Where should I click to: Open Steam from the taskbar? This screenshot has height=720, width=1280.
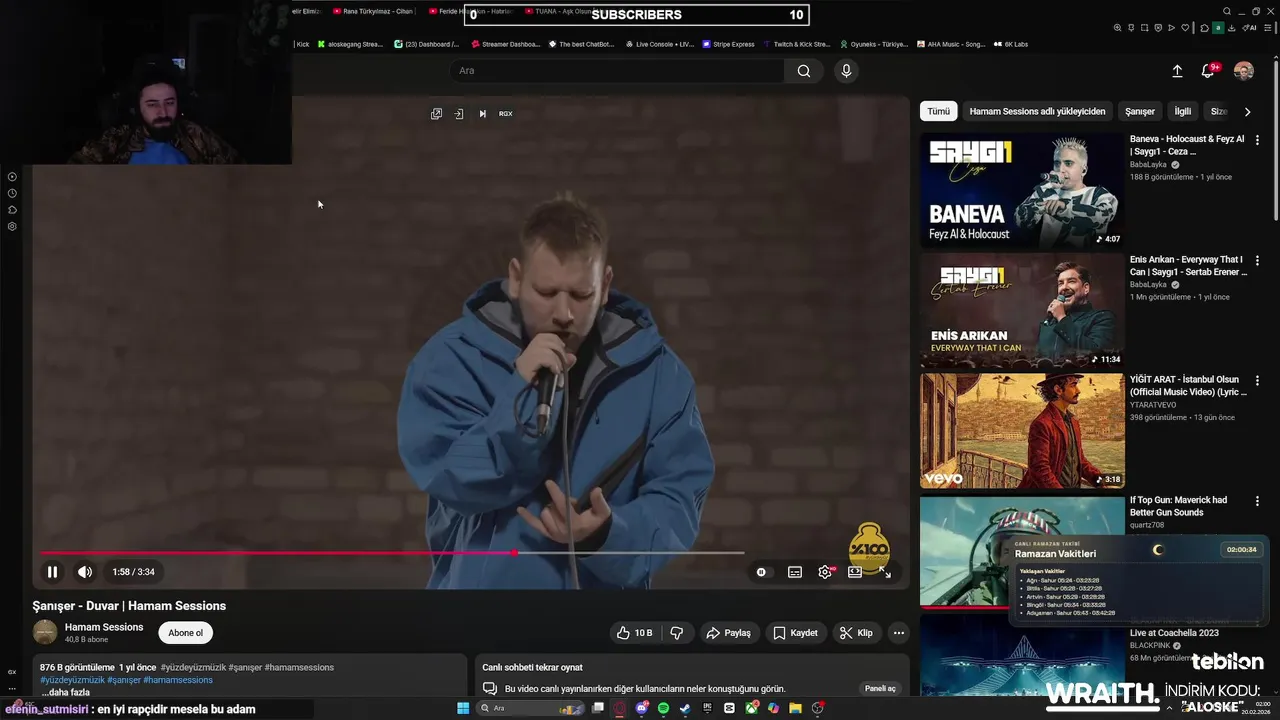685,708
